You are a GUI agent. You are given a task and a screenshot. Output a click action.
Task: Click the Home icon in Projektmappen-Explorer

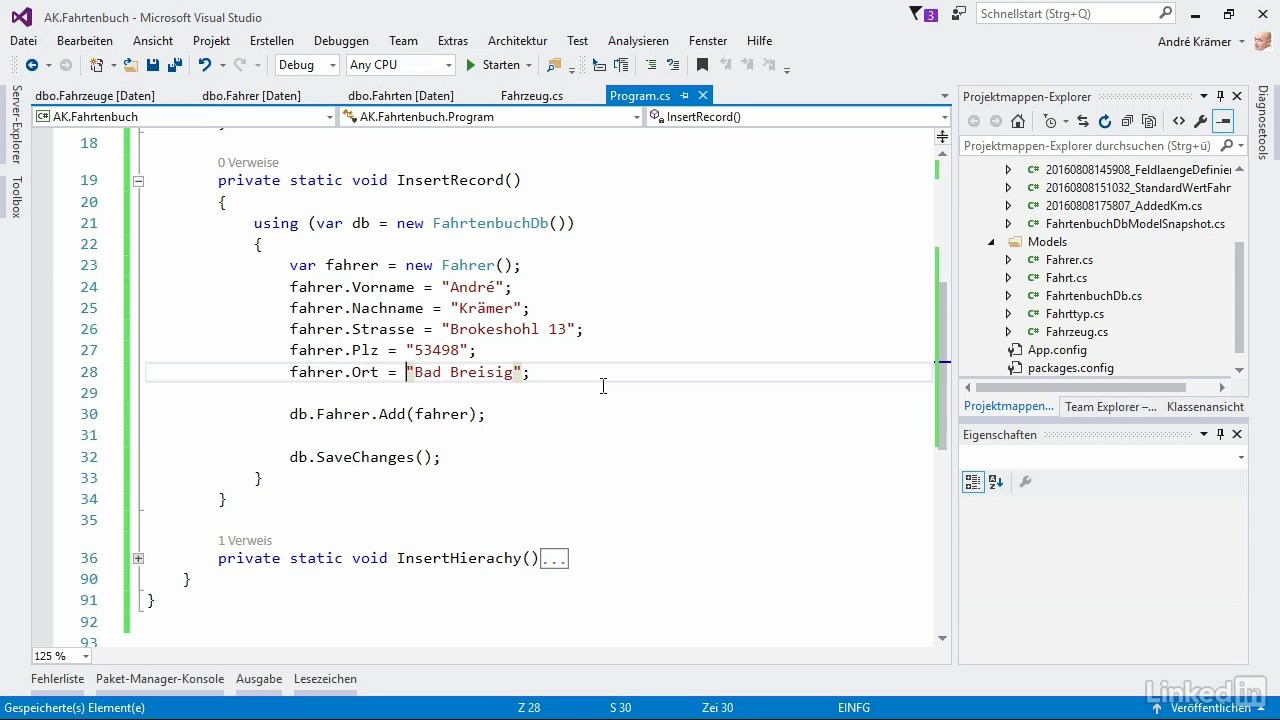pyautogui.click(x=1018, y=122)
